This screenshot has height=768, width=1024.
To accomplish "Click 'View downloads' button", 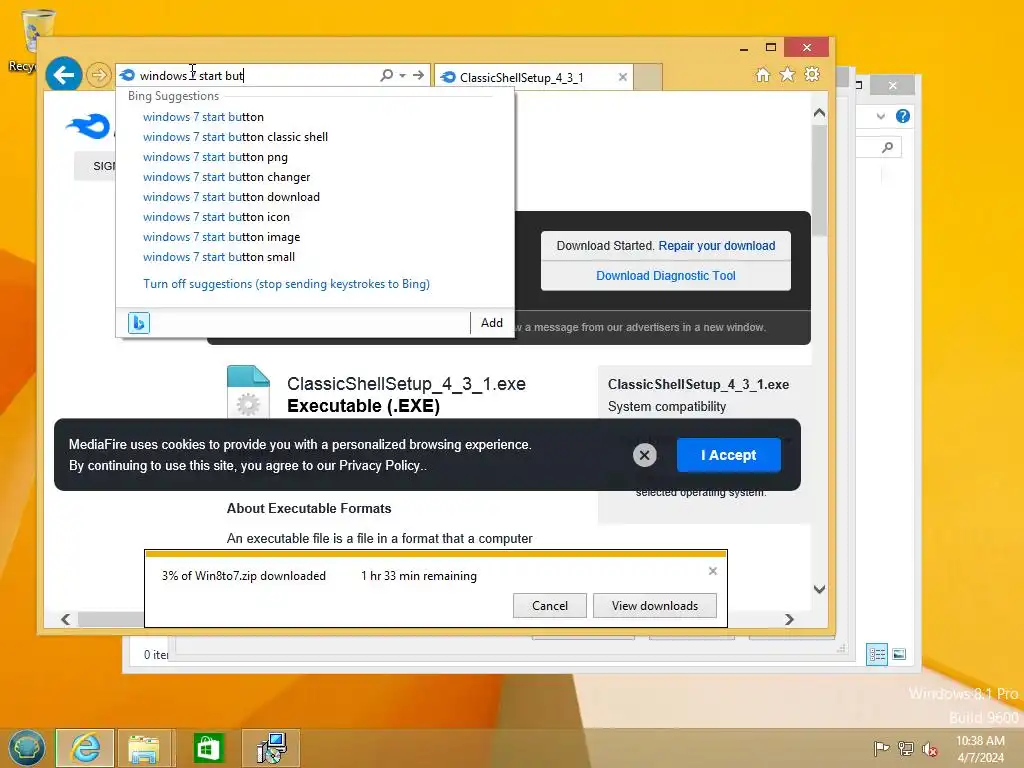I will (654, 605).
